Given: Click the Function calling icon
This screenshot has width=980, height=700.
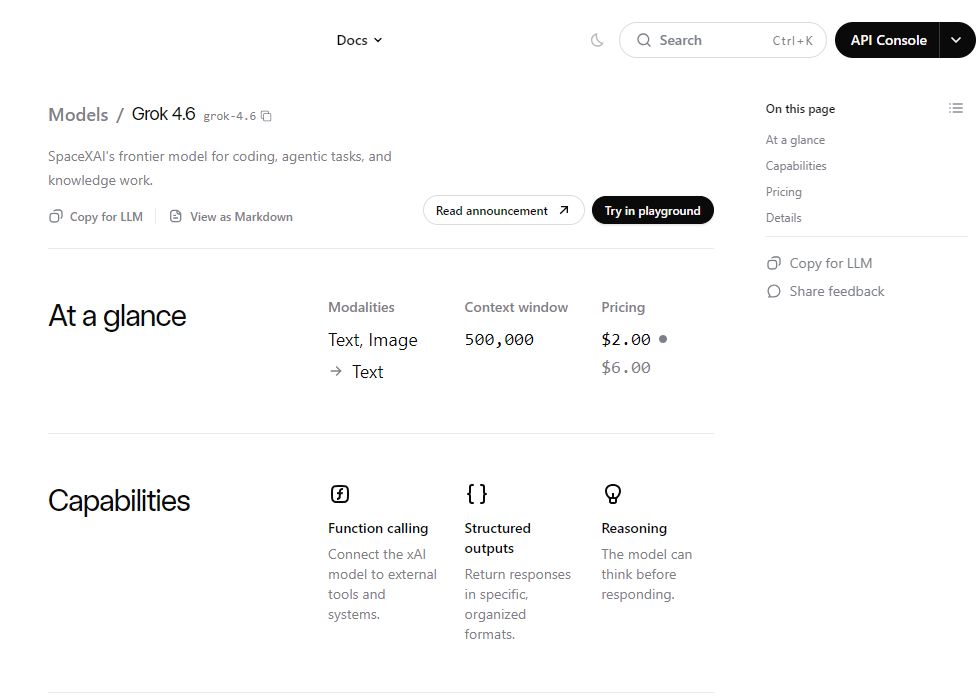Looking at the screenshot, I should (339, 494).
